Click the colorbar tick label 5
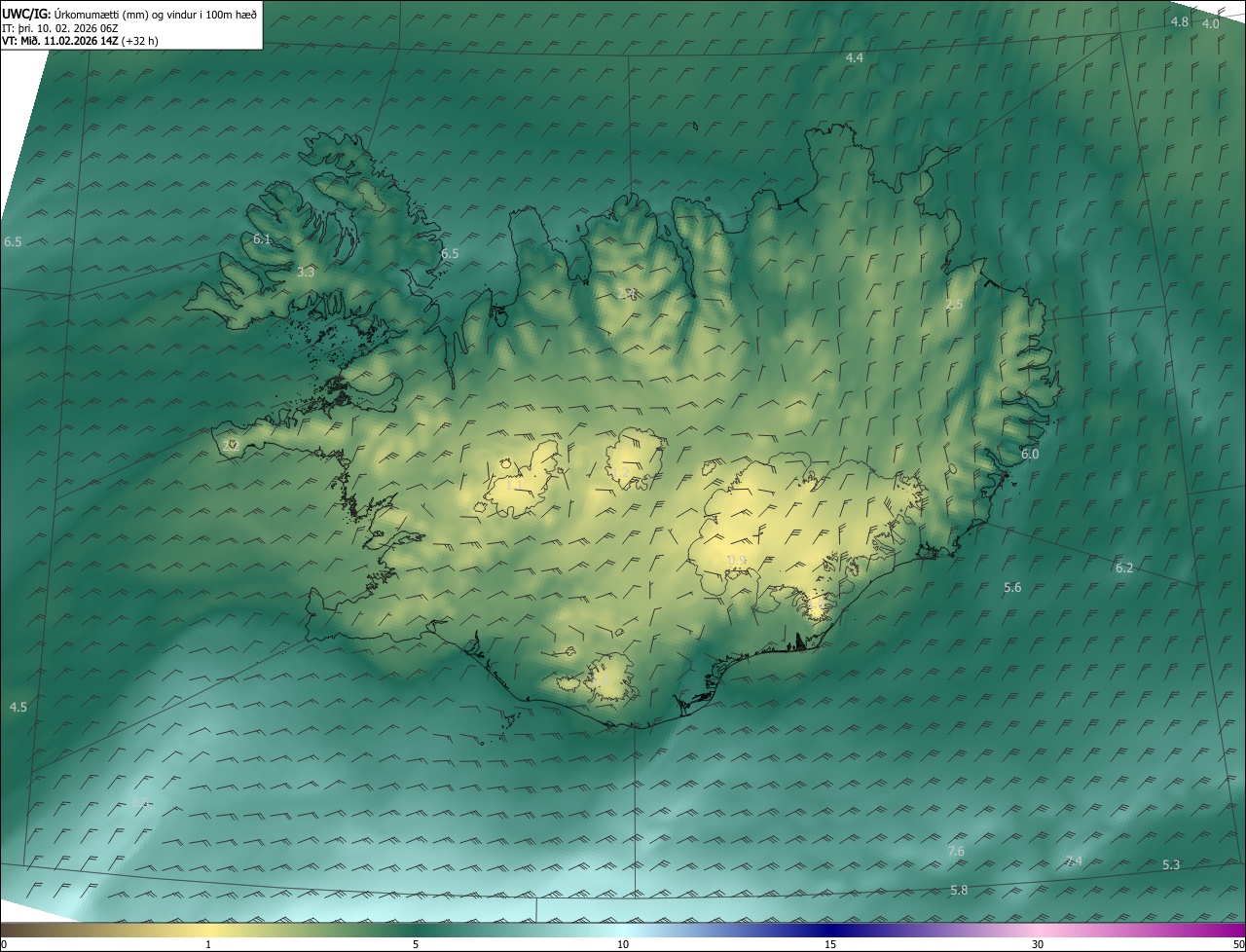Image resolution: width=1246 pixels, height=952 pixels. click(416, 944)
